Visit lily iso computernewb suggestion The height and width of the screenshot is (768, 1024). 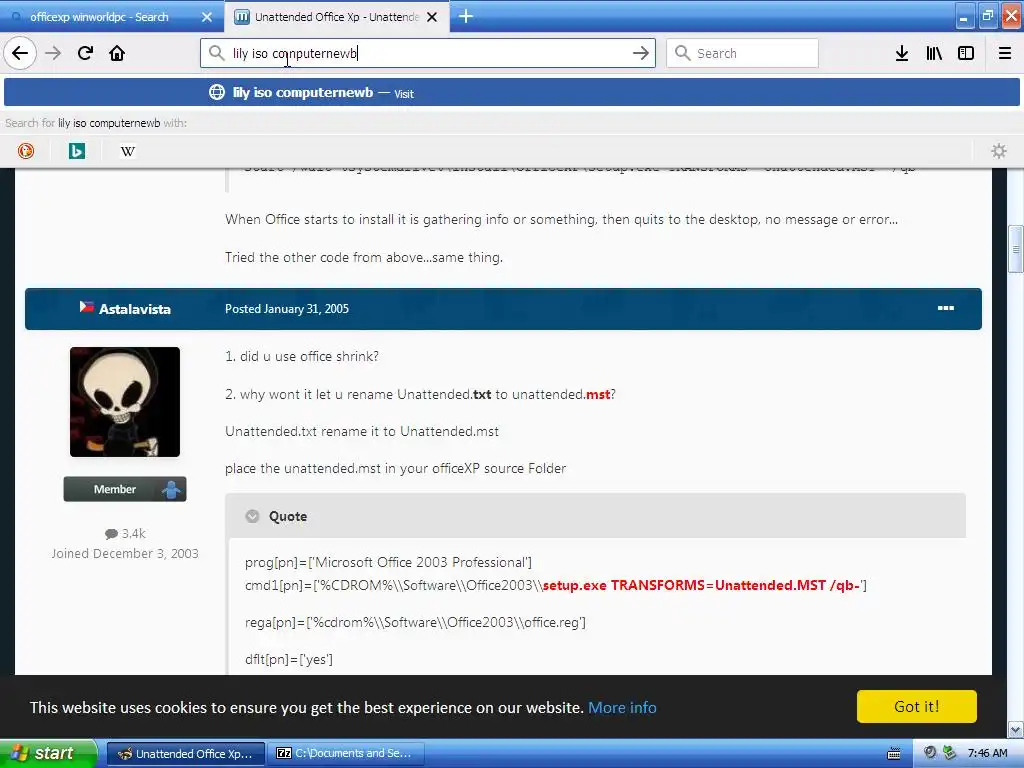click(x=512, y=93)
